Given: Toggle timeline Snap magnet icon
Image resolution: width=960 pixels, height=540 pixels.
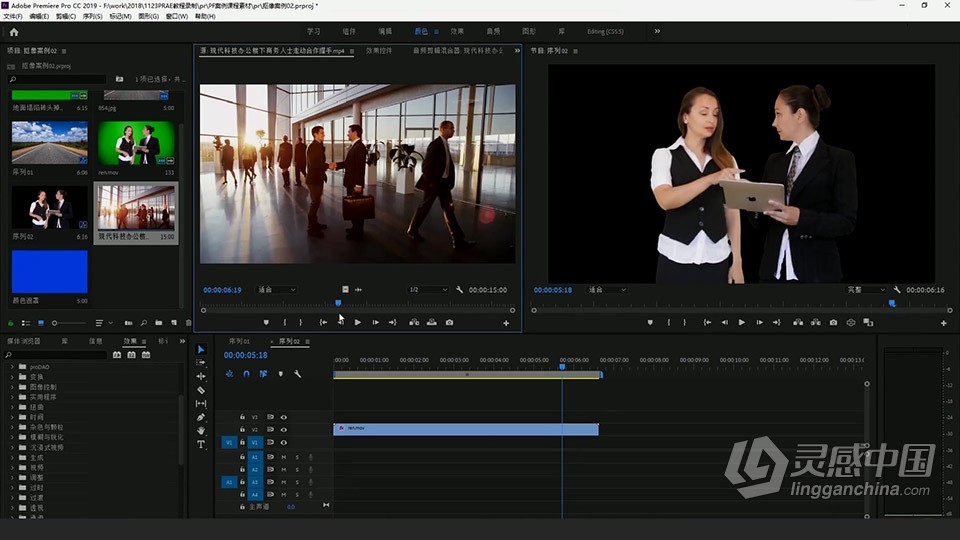Looking at the screenshot, I should (246, 373).
